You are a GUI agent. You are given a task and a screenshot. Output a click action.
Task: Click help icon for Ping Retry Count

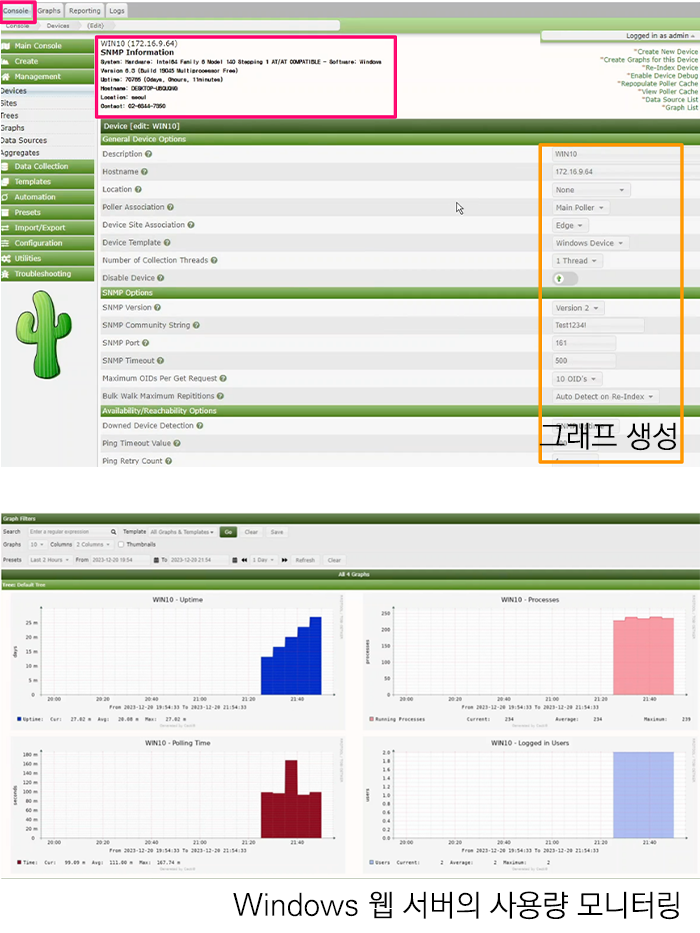click(168, 461)
